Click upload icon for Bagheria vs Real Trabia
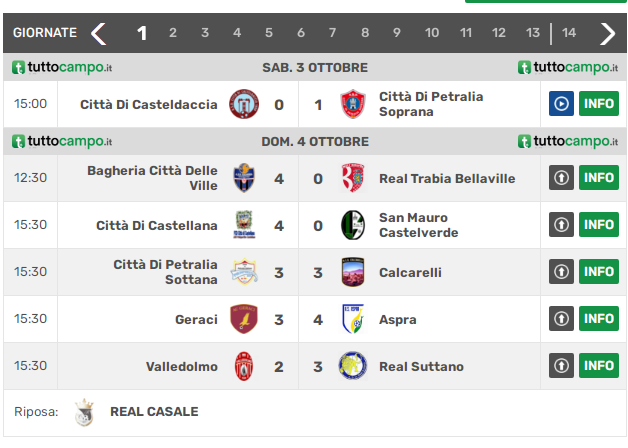 (561, 177)
